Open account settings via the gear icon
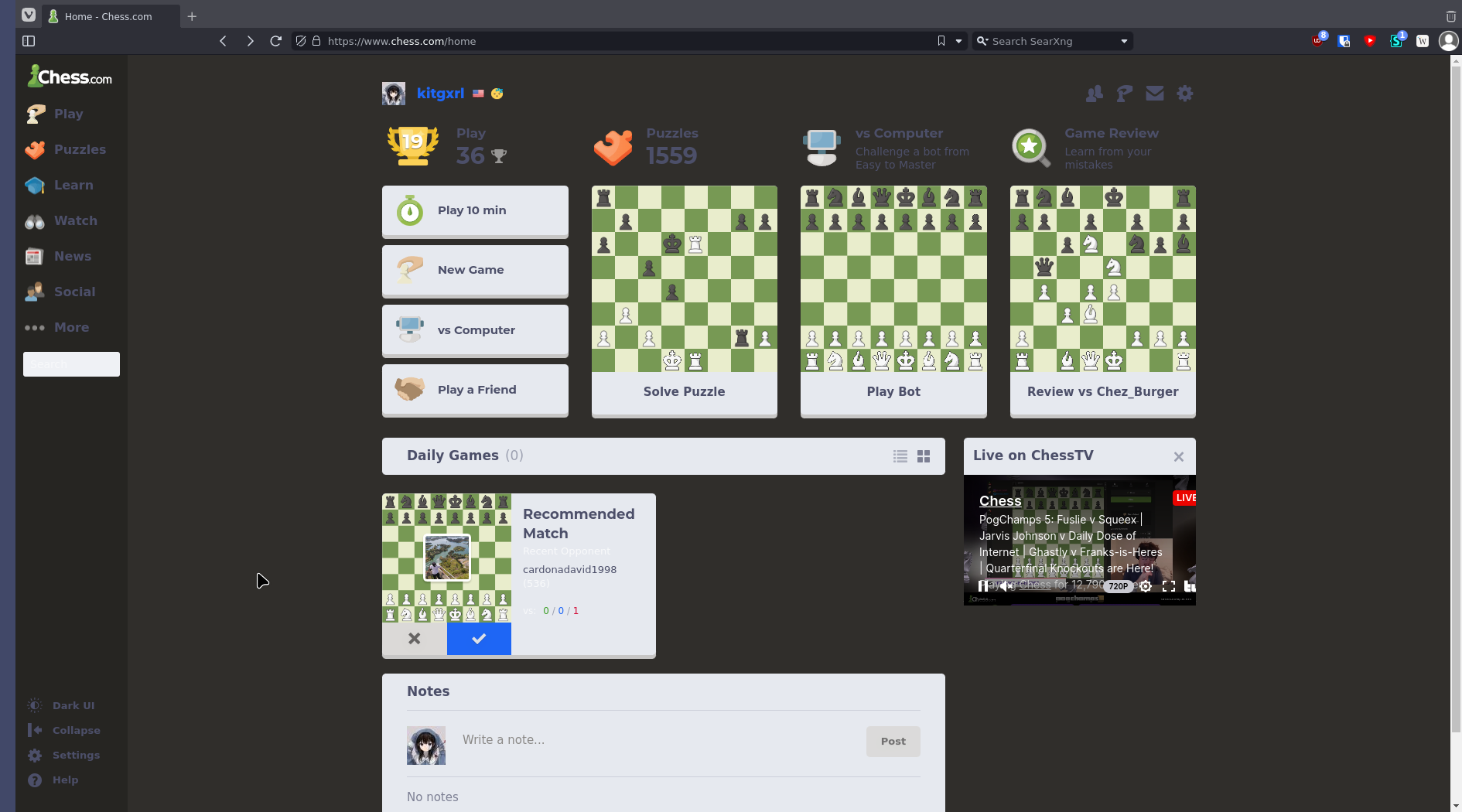Image resolution: width=1462 pixels, height=812 pixels. pyautogui.click(x=1185, y=93)
